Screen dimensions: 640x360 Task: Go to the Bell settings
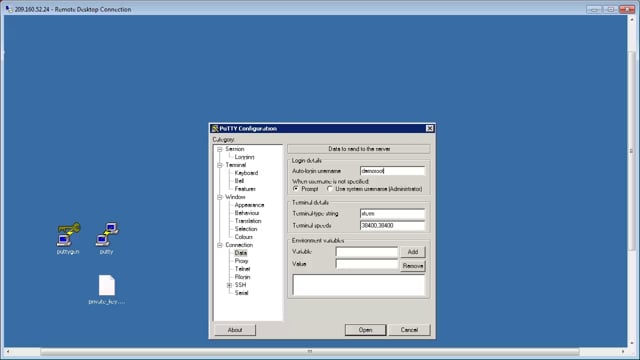click(x=239, y=181)
